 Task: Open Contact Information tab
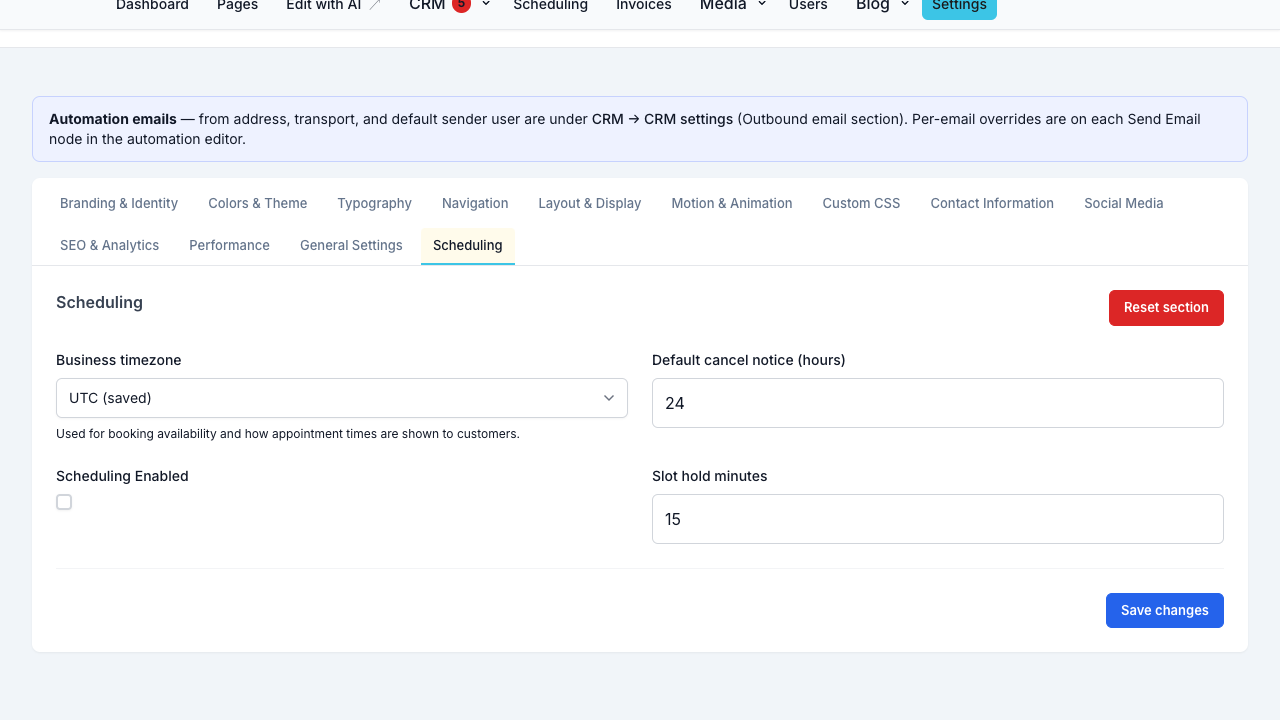pyautogui.click(x=992, y=203)
